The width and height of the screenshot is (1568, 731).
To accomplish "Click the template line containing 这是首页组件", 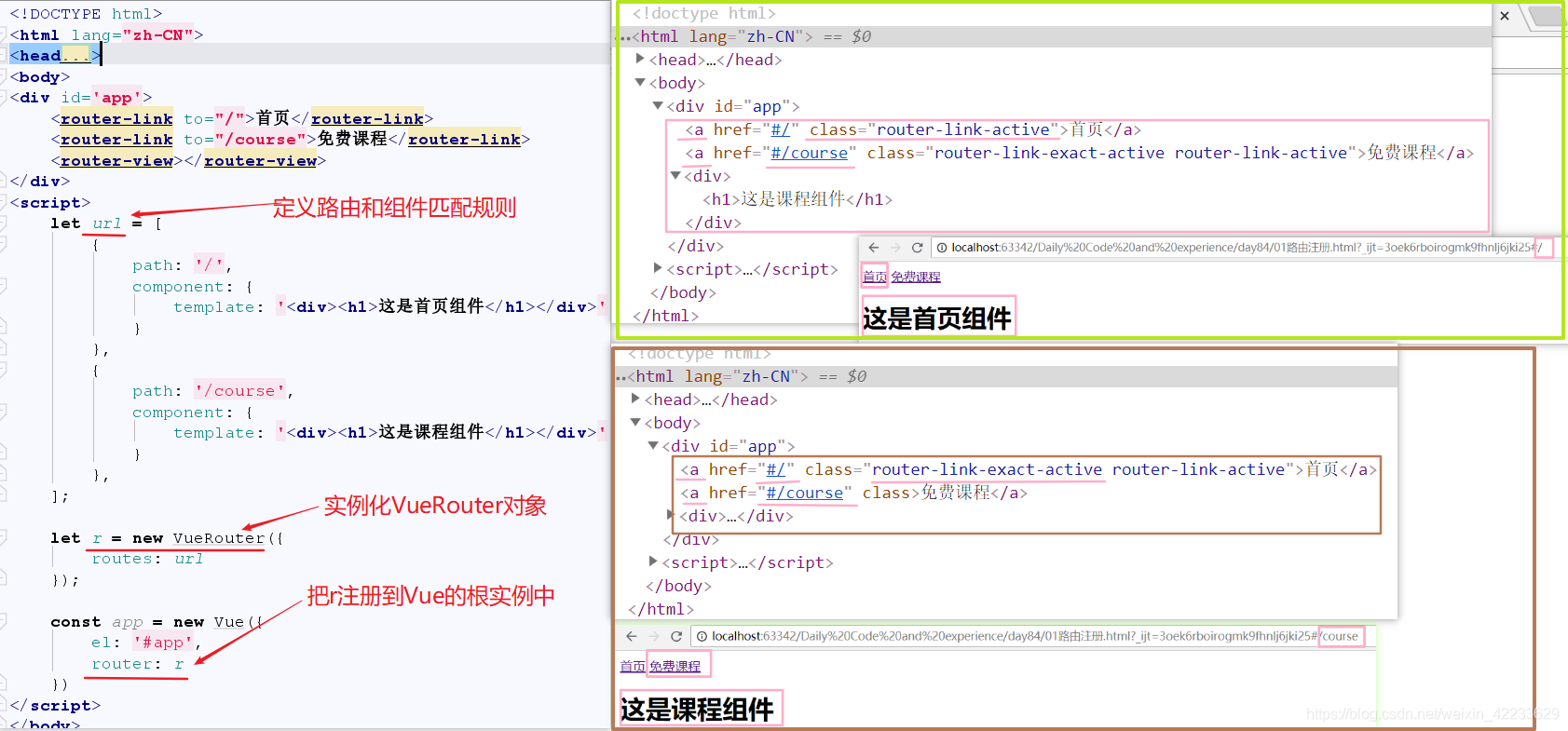I will (x=389, y=306).
